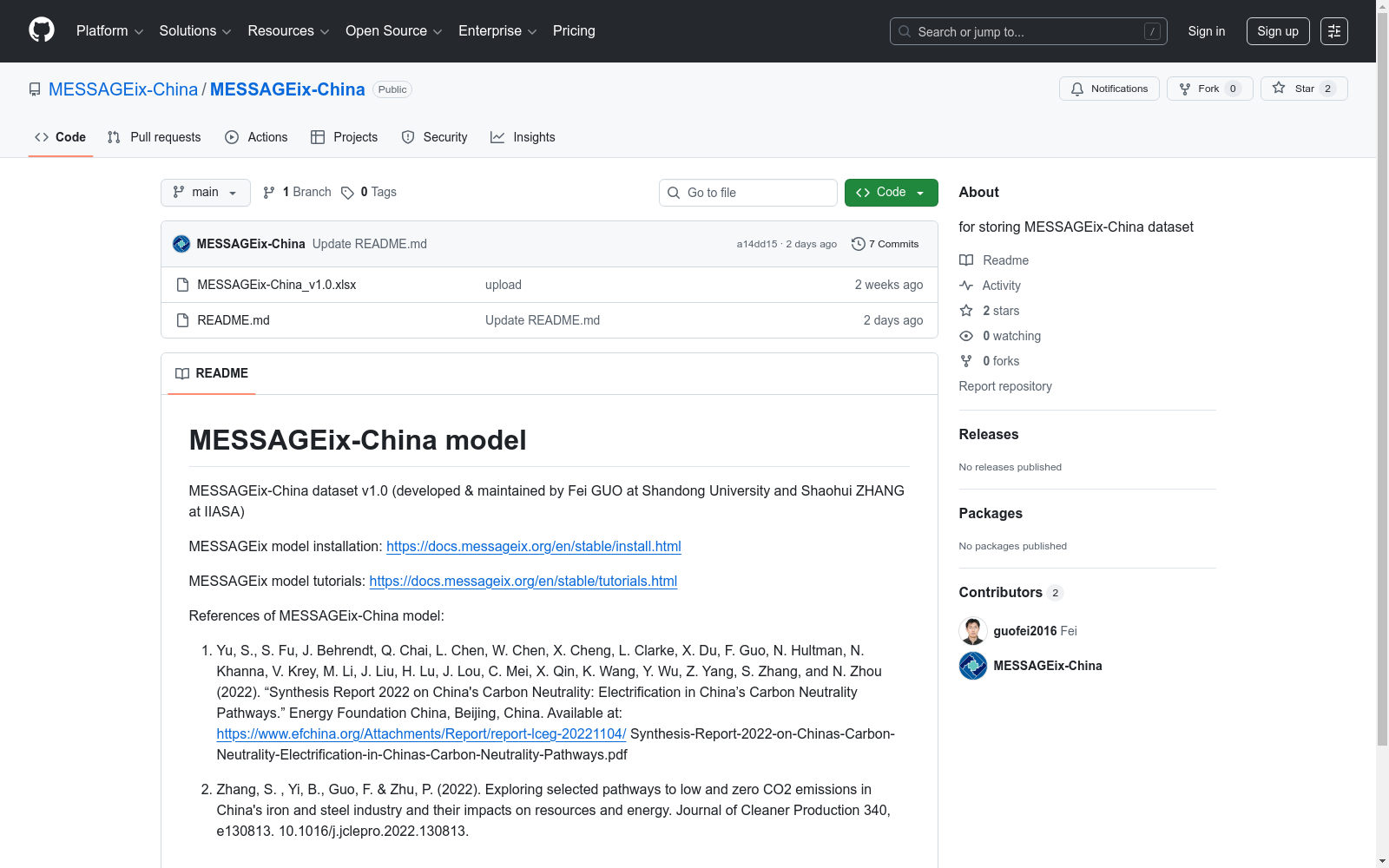The height and width of the screenshot is (868, 1389).
Task: View the 7 Commits history
Action: coord(885,244)
